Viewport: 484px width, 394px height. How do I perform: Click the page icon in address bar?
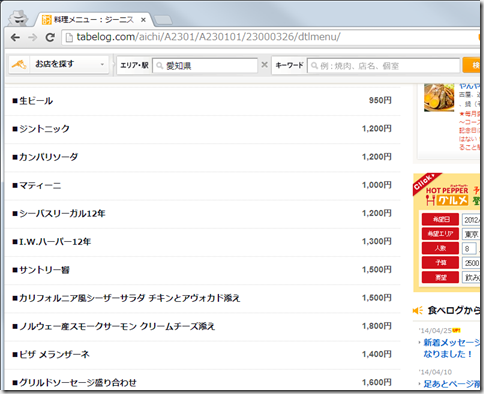[x=69, y=38]
